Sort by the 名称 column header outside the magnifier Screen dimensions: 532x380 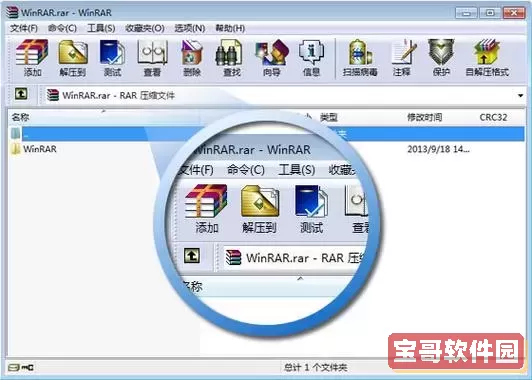click(x=20, y=117)
